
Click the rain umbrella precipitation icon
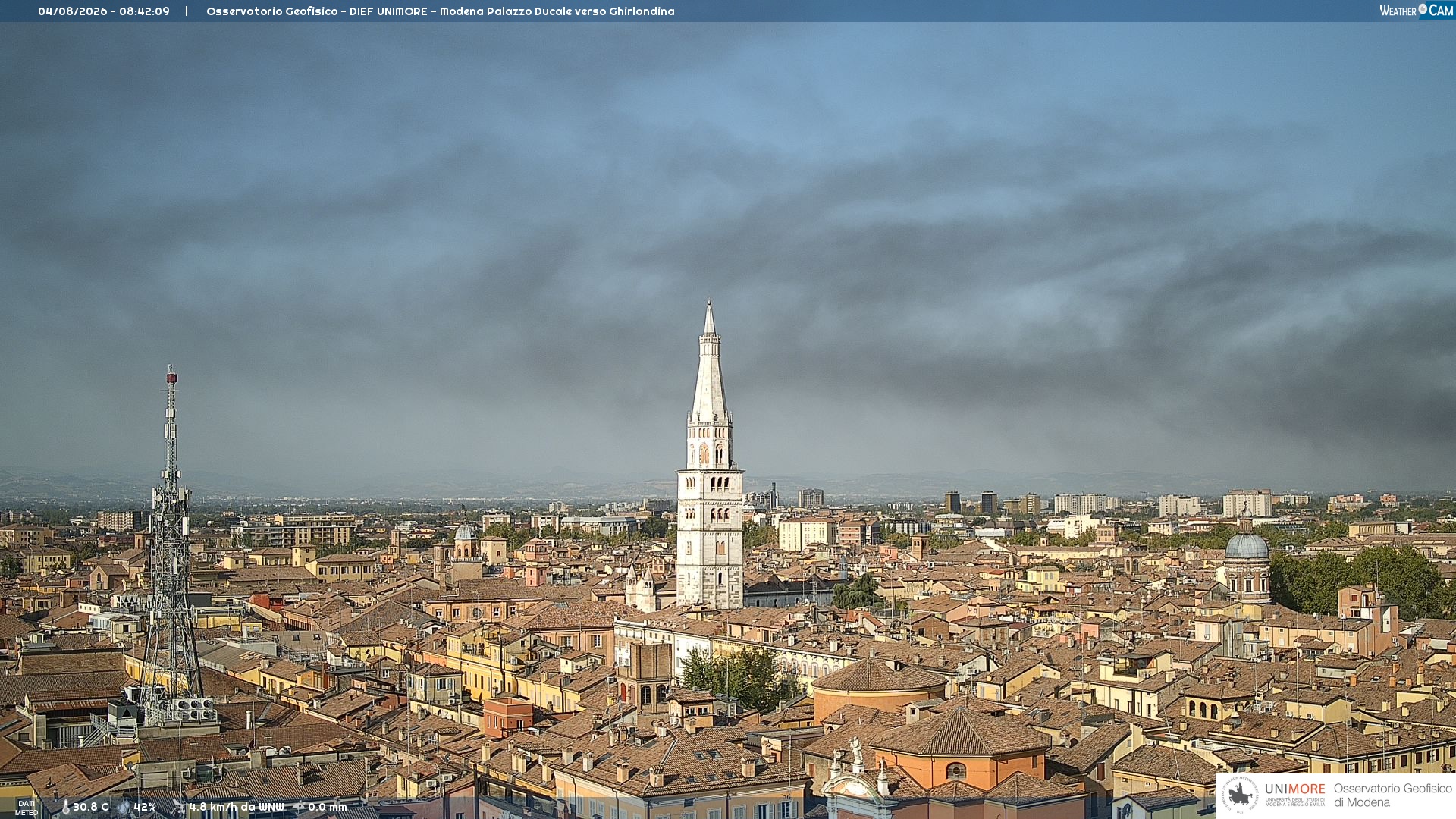tap(298, 808)
